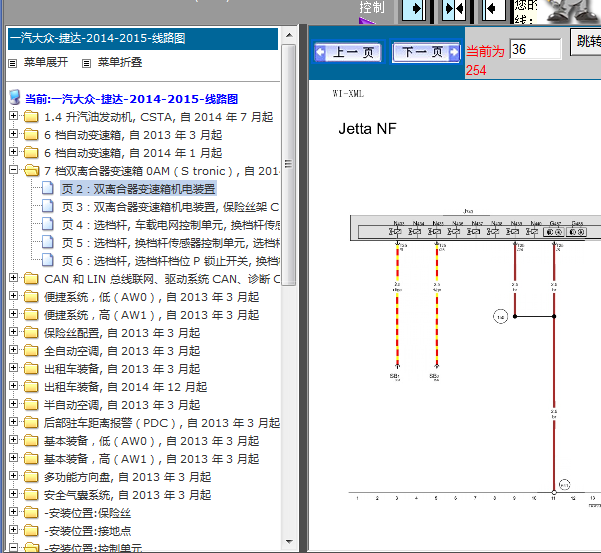Select -安装位置:保险丝 folder
This screenshot has width=601, height=553.
pos(87,513)
